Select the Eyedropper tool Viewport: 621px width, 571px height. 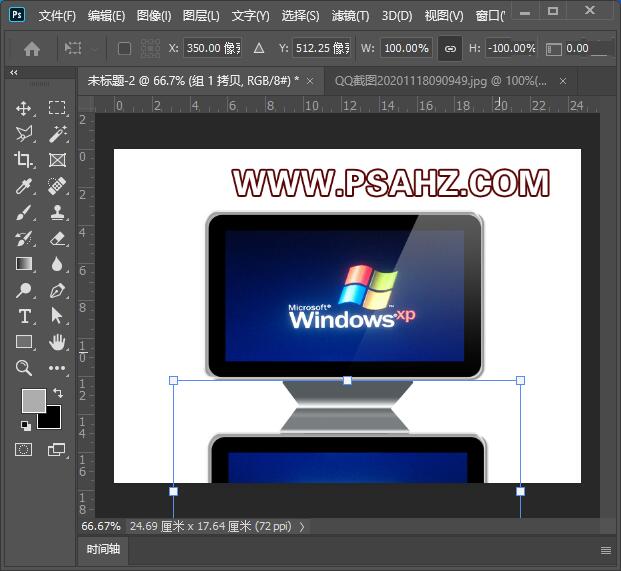(24, 186)
